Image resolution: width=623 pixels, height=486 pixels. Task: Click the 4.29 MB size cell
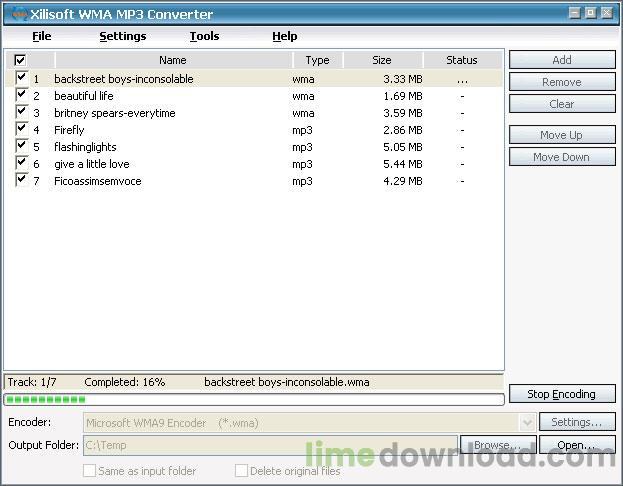pyautogui.click(x=402, y=182)
